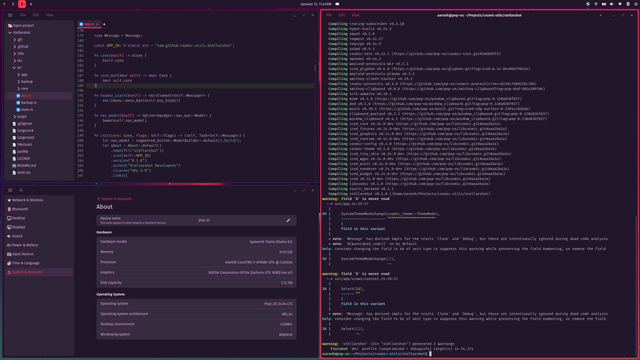Switch to workspace 1 in top panel
Screen dimensions: 640x360
(x=4, y=4)
